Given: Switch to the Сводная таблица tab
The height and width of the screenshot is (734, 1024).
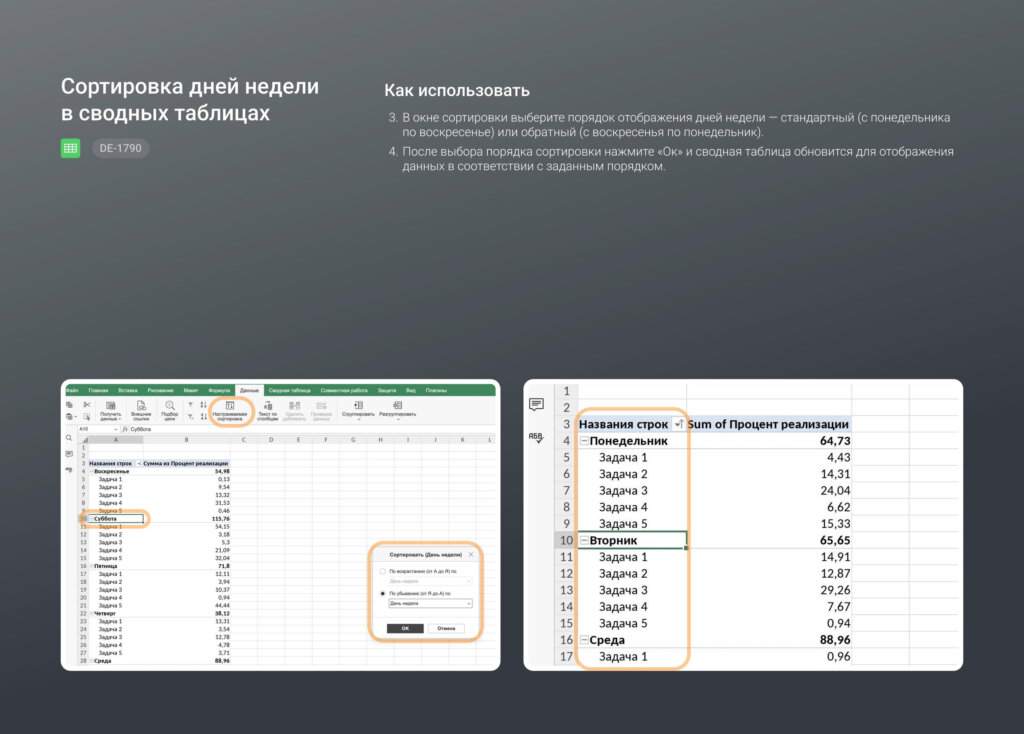Looking at the screenshot, I should click(x=289, y=390).
